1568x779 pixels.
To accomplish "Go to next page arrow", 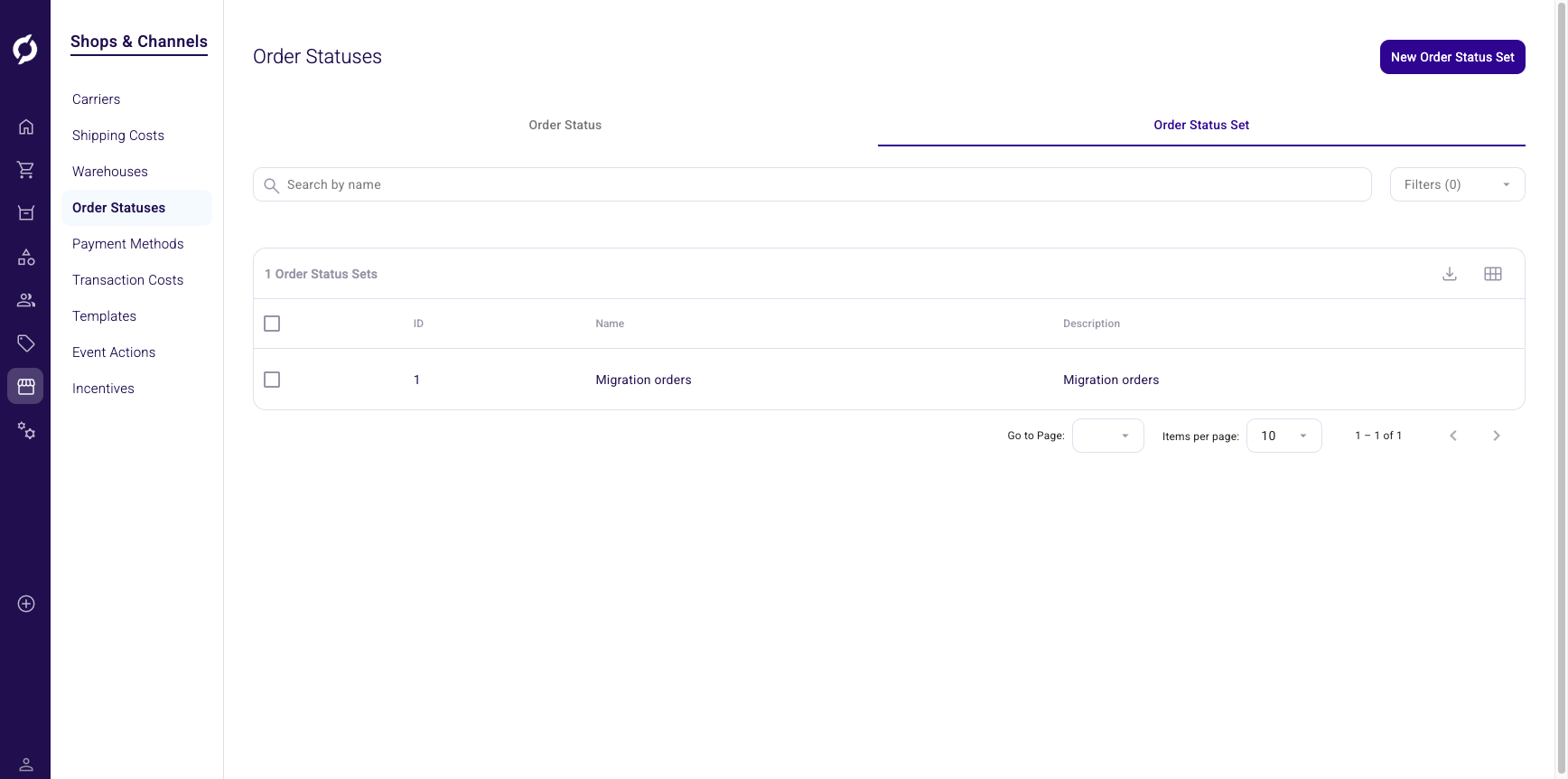I will tap(1497, 436).
